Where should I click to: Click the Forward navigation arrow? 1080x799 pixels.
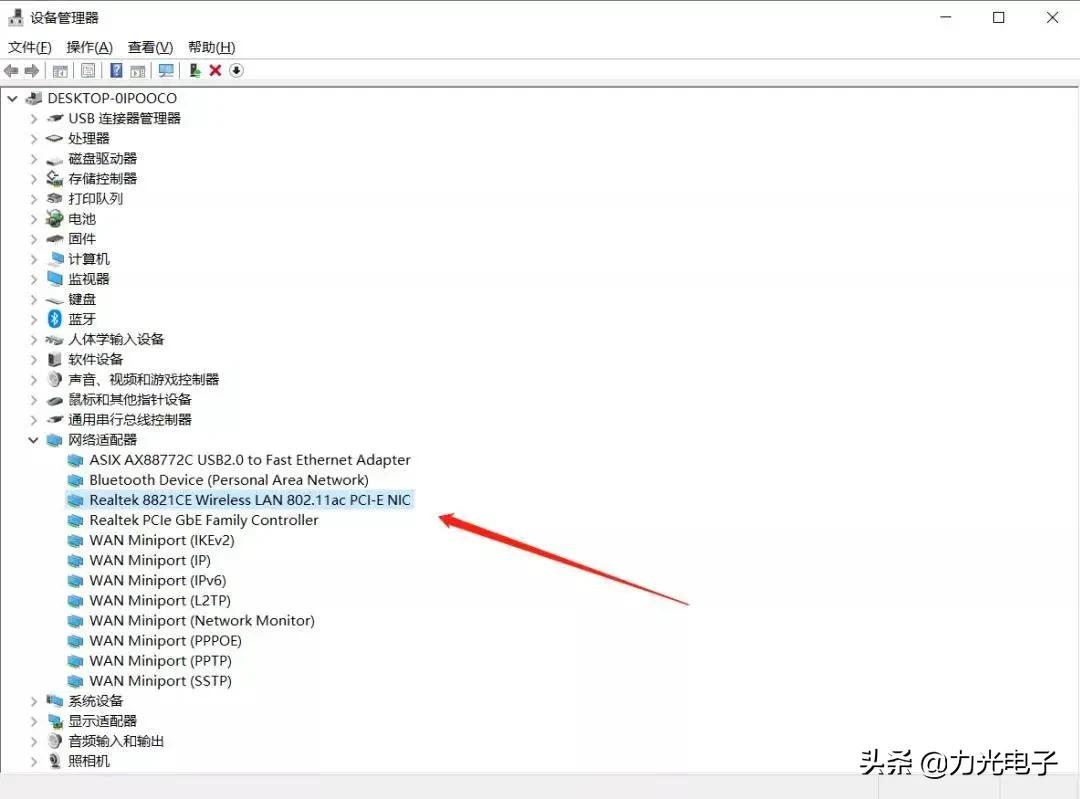[31, 70]
